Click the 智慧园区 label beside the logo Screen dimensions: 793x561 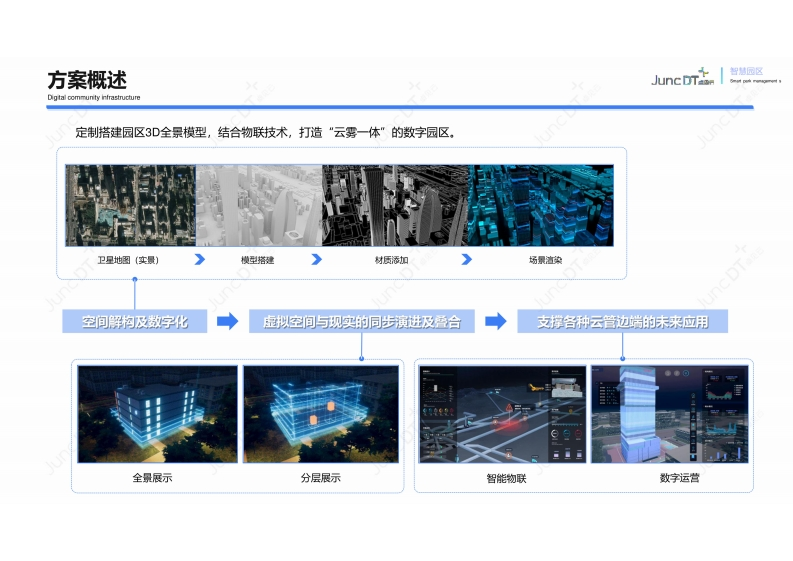[746, 71]
